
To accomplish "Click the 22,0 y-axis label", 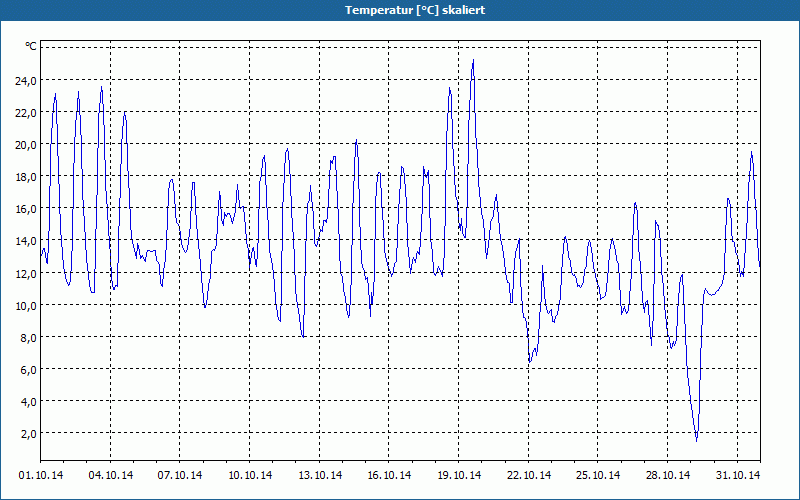I will tap(27, 113).
